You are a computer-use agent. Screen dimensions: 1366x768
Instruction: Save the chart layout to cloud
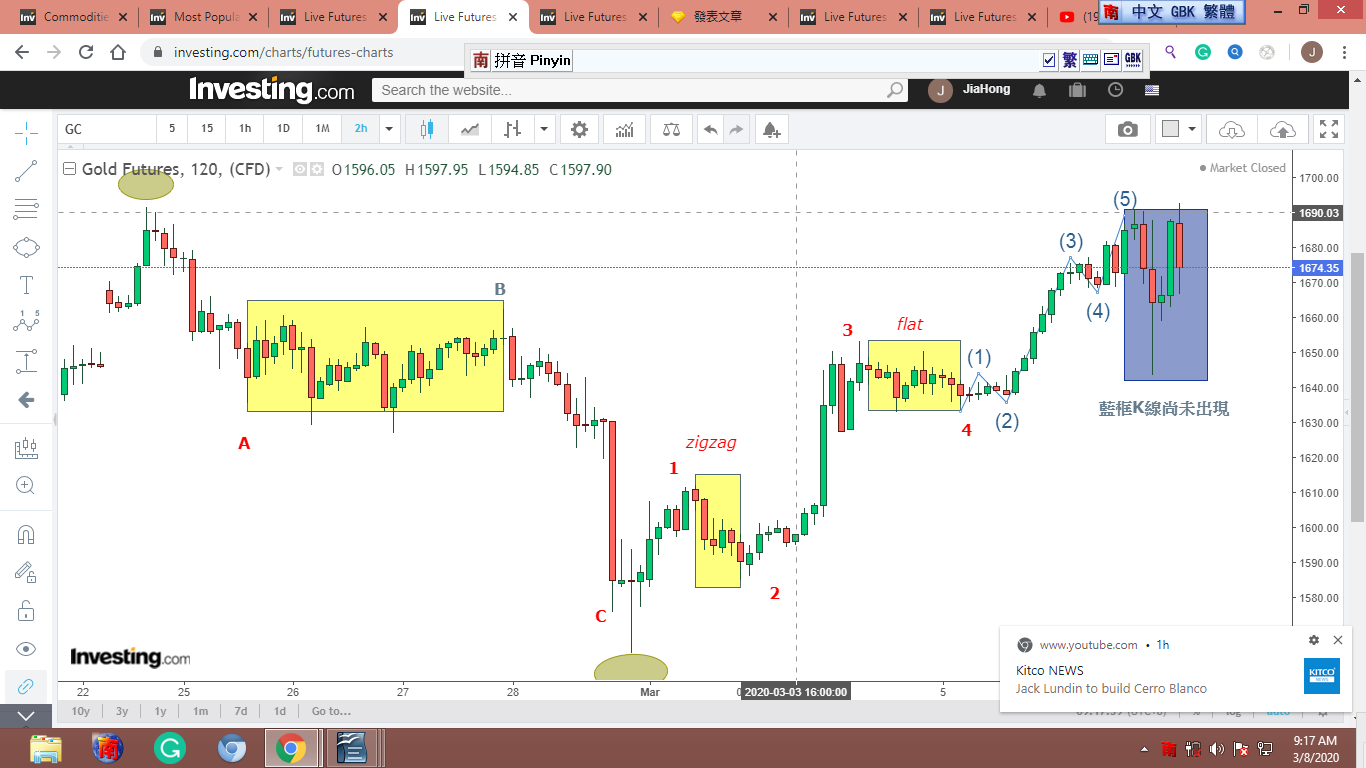point(1282,129)
